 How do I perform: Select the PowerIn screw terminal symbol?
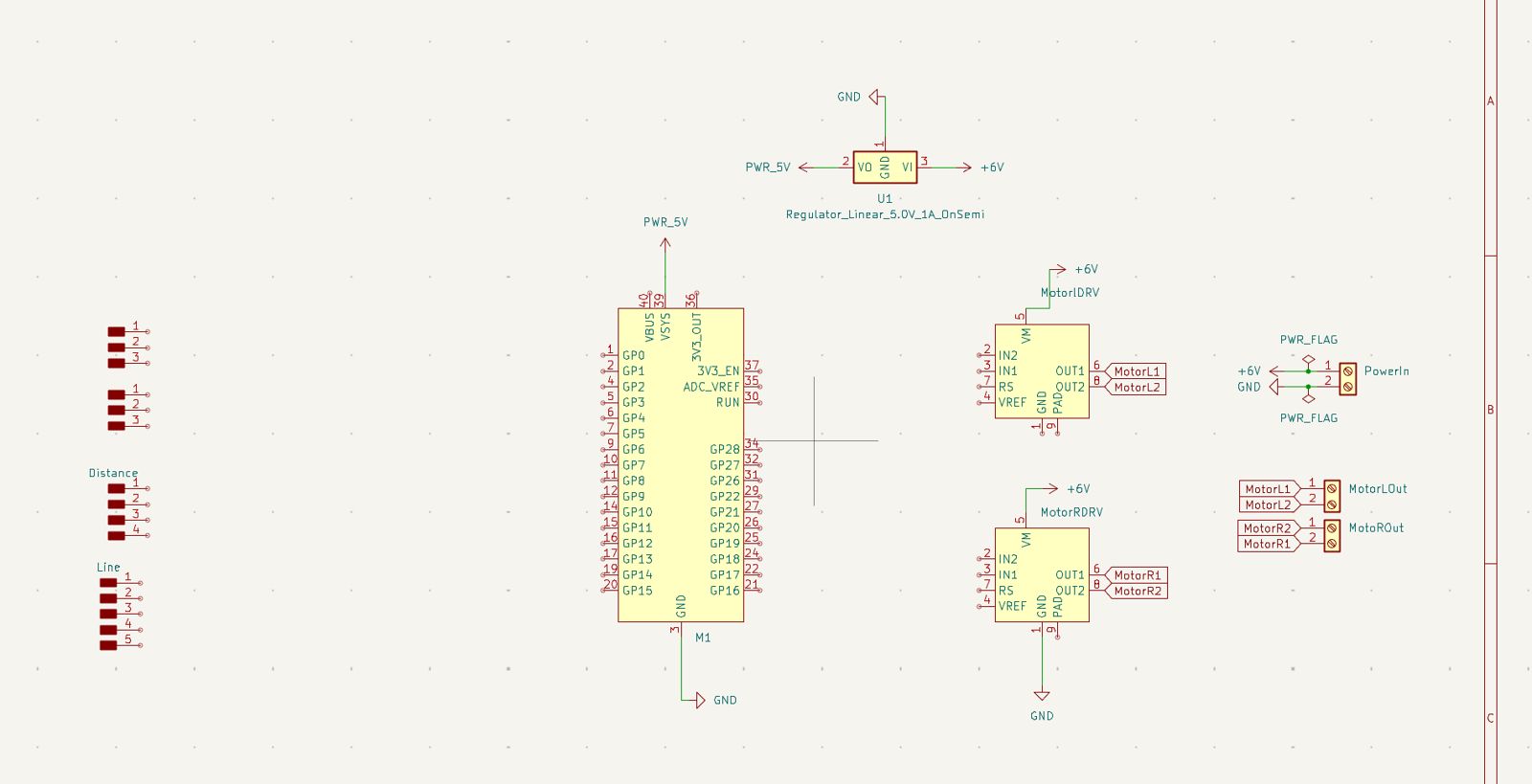[x=1347, y=379]
